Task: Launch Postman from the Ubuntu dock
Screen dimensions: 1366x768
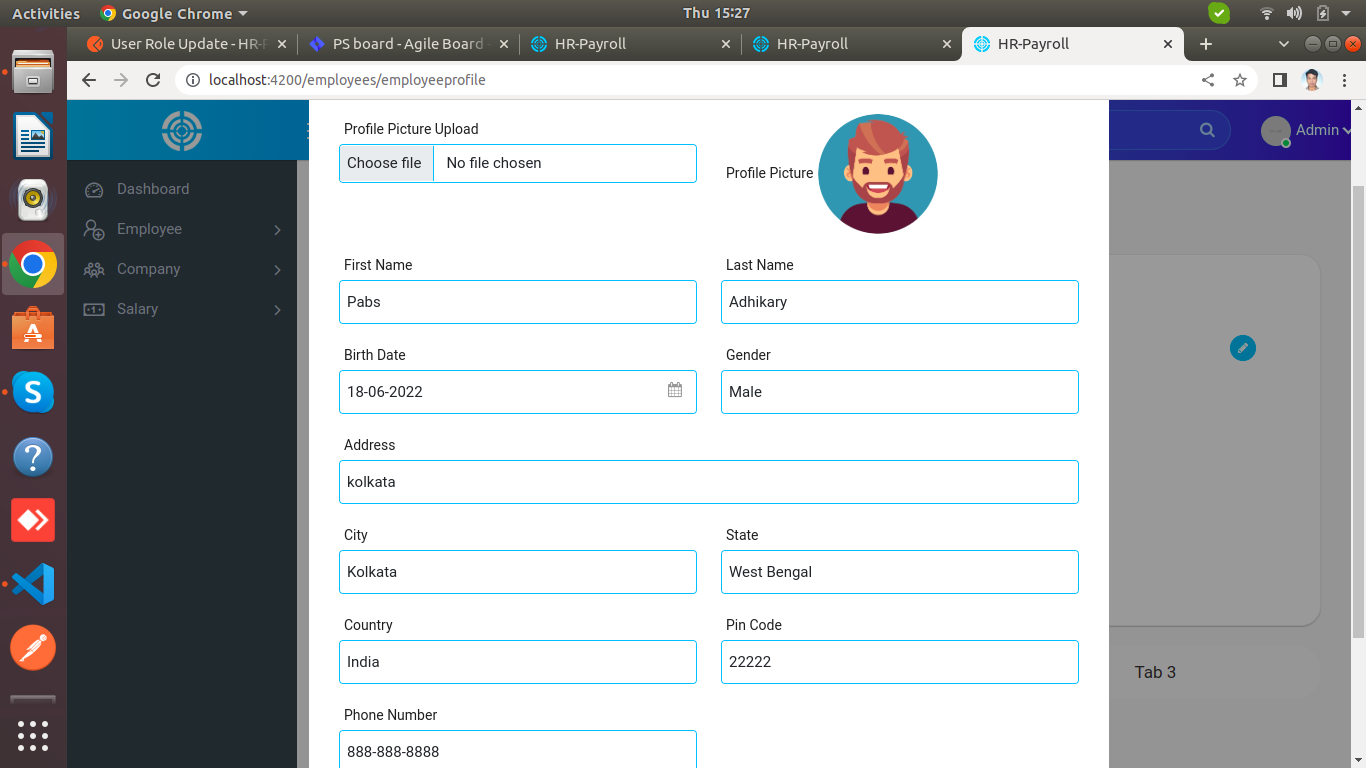Action: pyautogui.click(x=33, y=648)
